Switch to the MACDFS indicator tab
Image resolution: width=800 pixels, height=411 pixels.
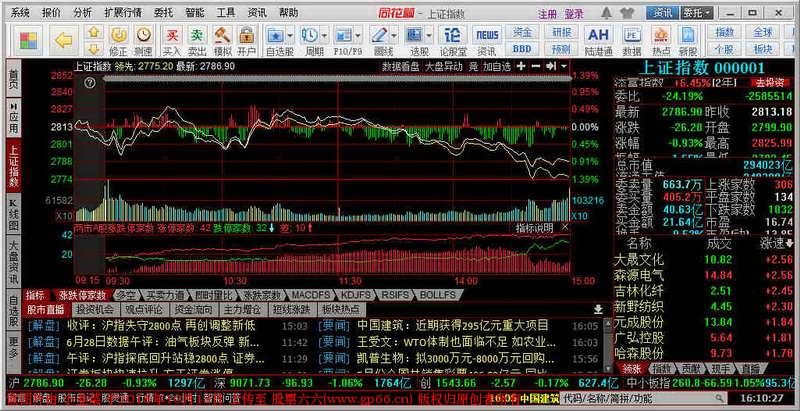311,296
